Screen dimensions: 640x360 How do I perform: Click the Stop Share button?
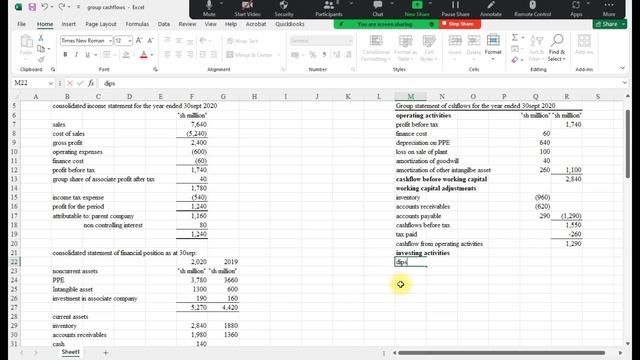[x=460, y=24]
